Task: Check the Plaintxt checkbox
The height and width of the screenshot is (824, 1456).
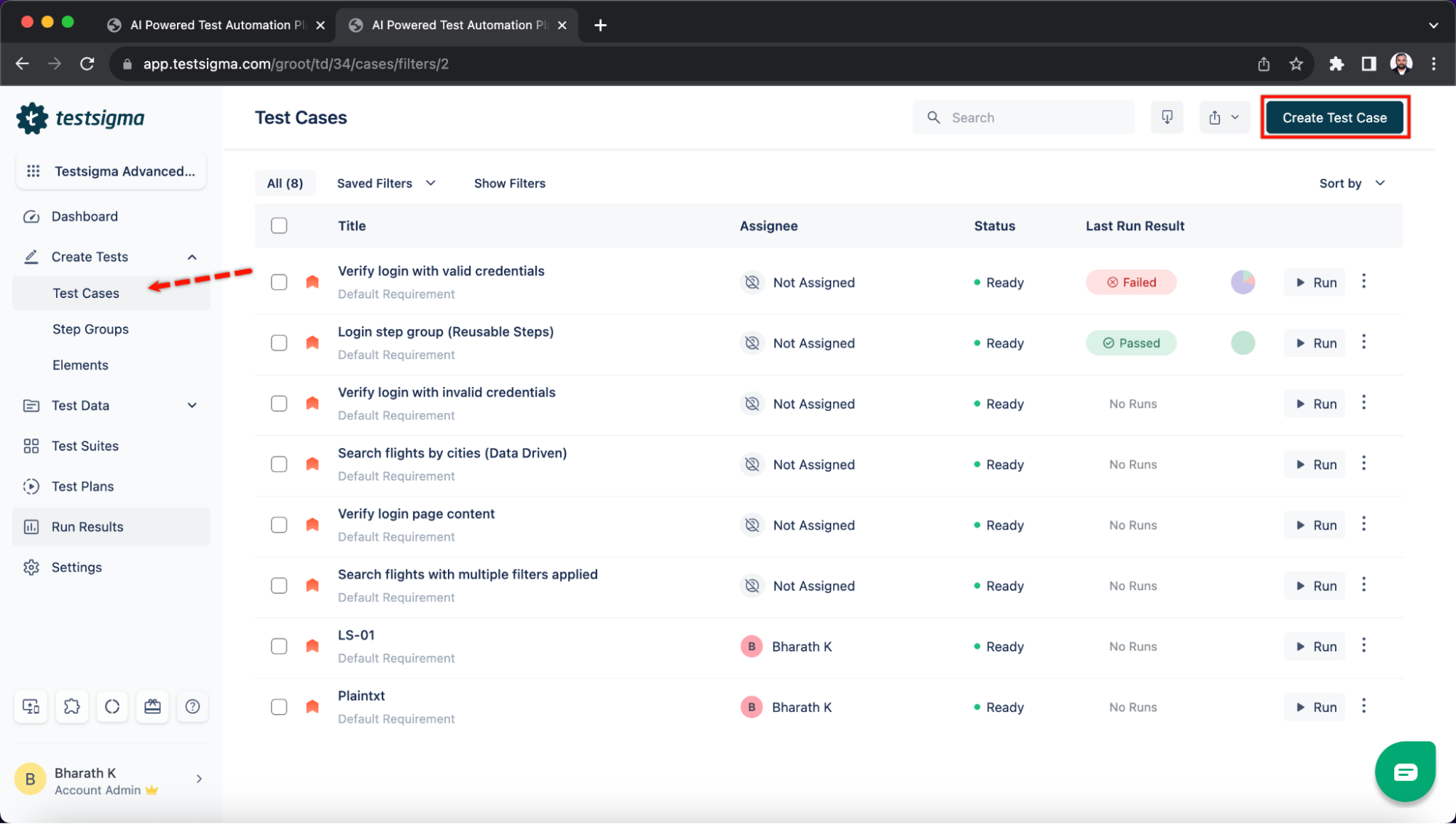Action: [279, 707]
